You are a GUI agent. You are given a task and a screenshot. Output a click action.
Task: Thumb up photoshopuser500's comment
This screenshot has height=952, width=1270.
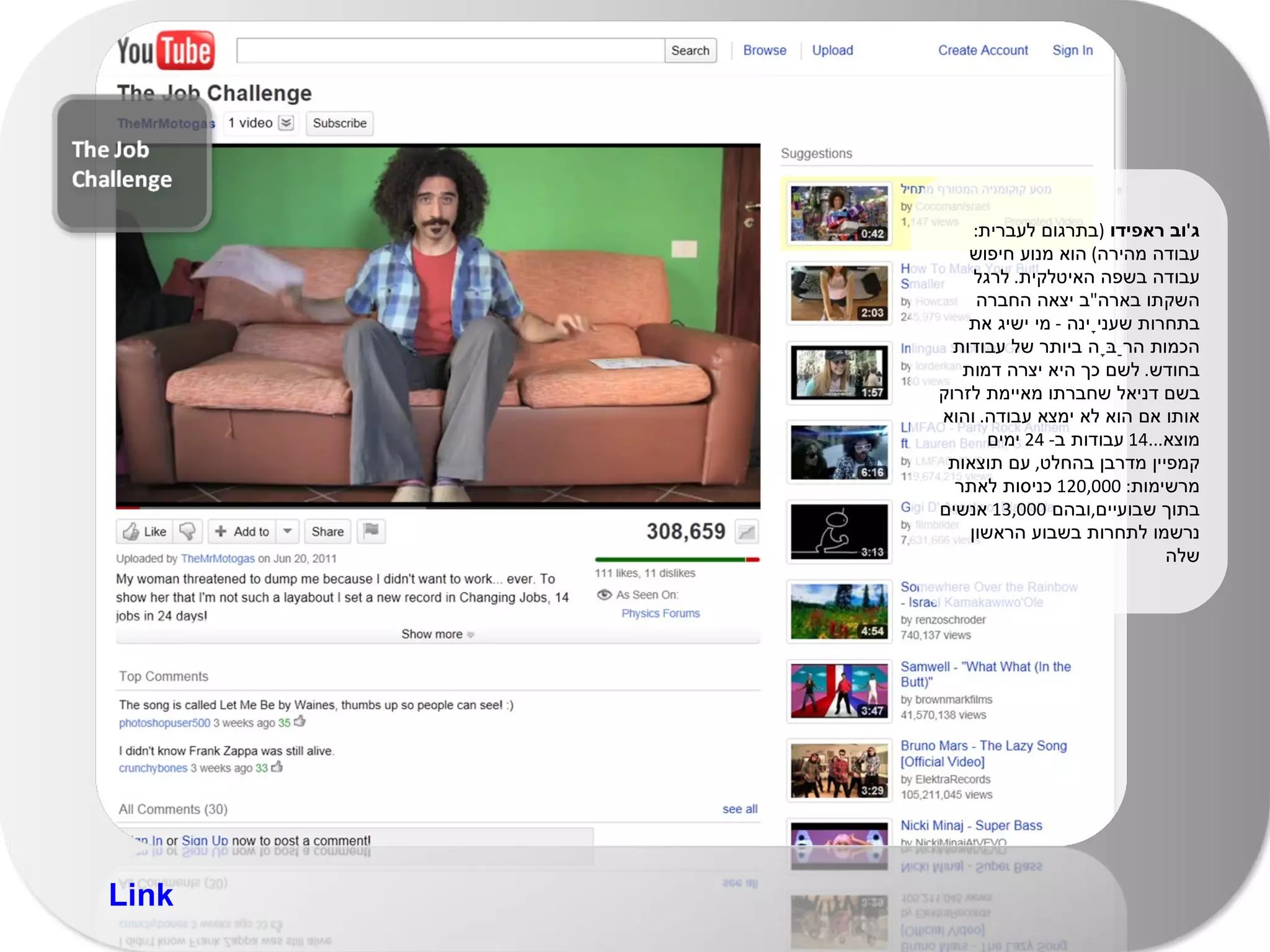tap(300, 721)
